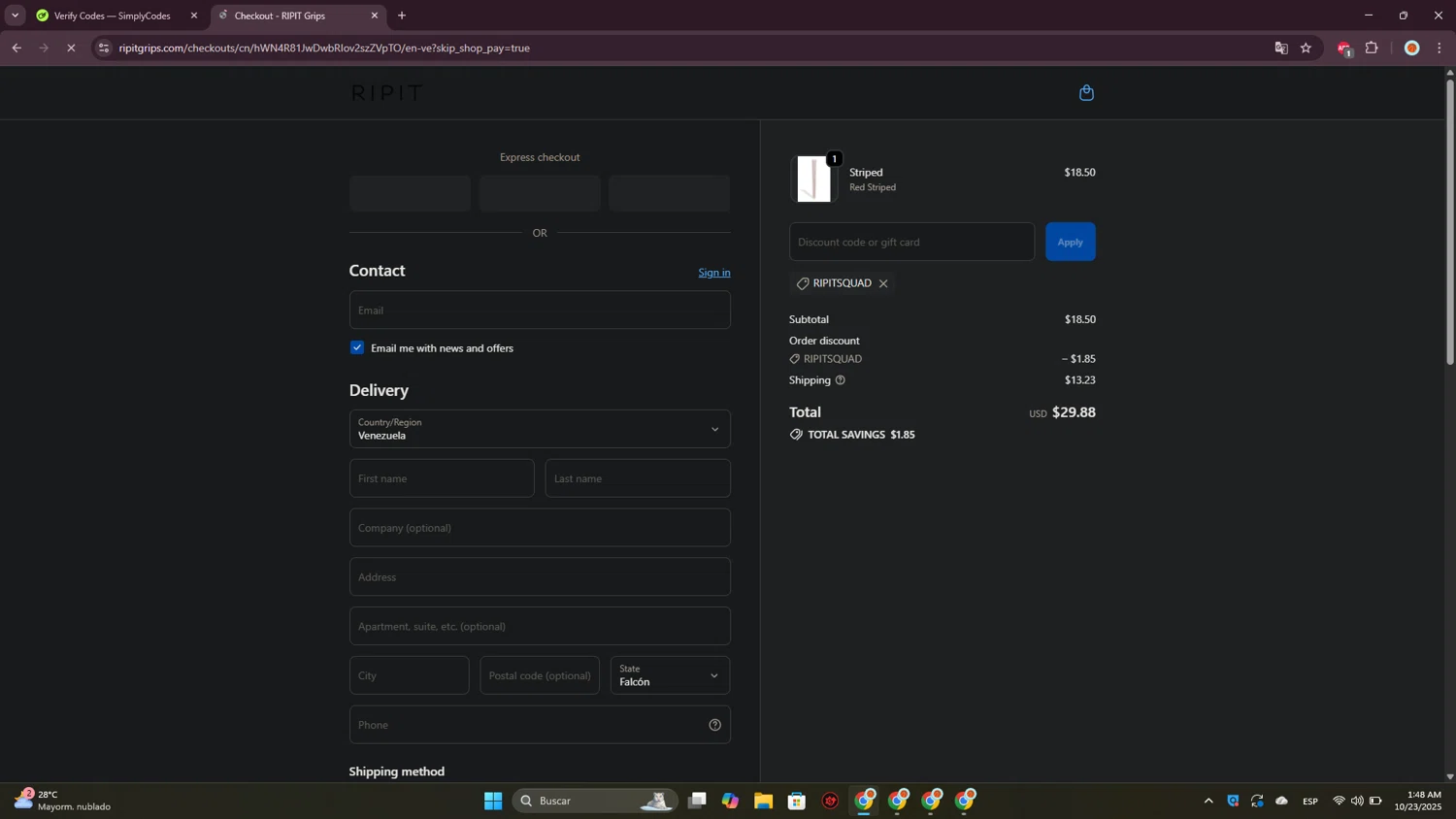Open the red extension icon with badge
1456x819 pixels.
[x=1344, y=49]
